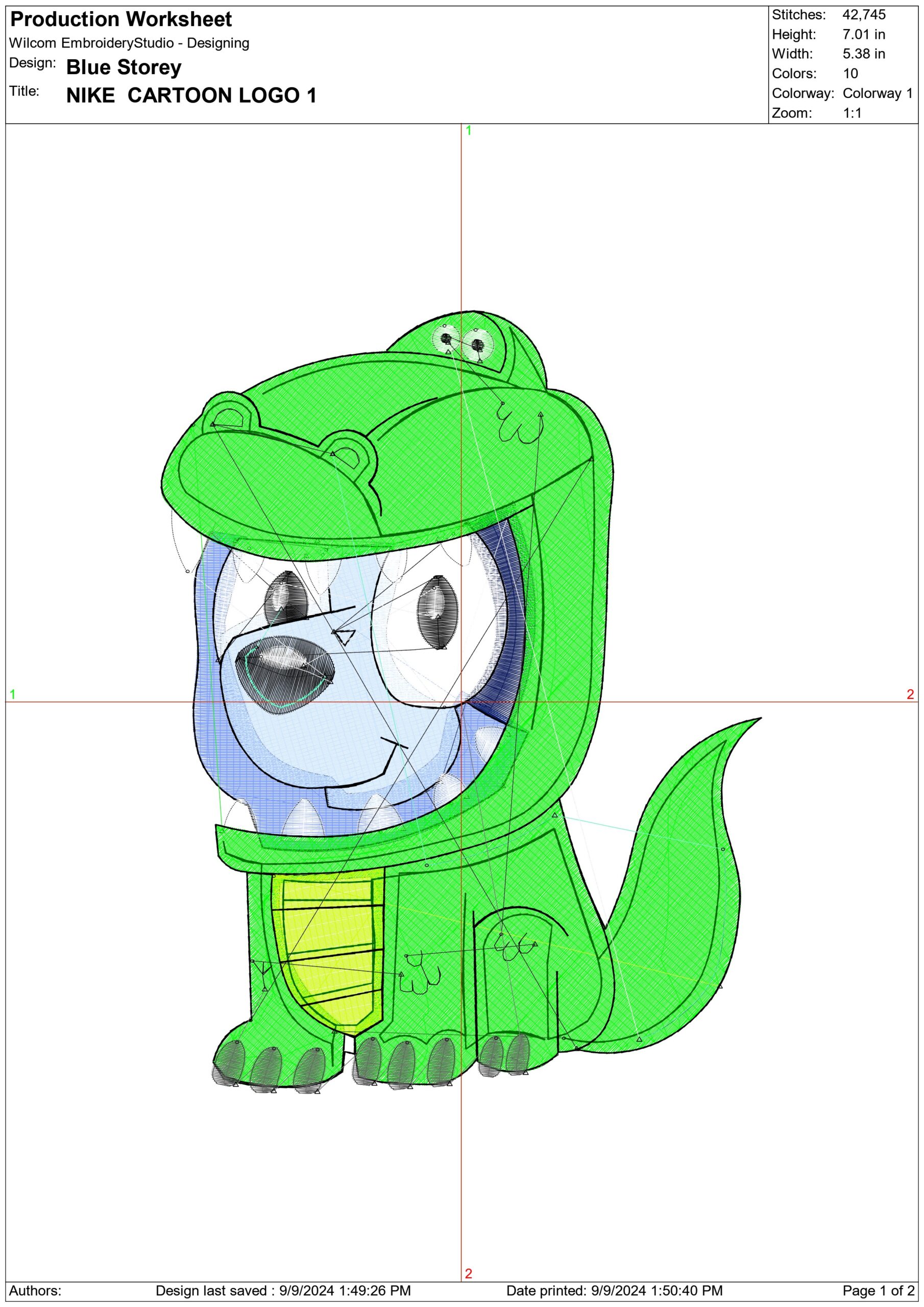Click 'Page 1 of 2' in the footer
Screen dimensions: 924x1307
[879, 1291]
